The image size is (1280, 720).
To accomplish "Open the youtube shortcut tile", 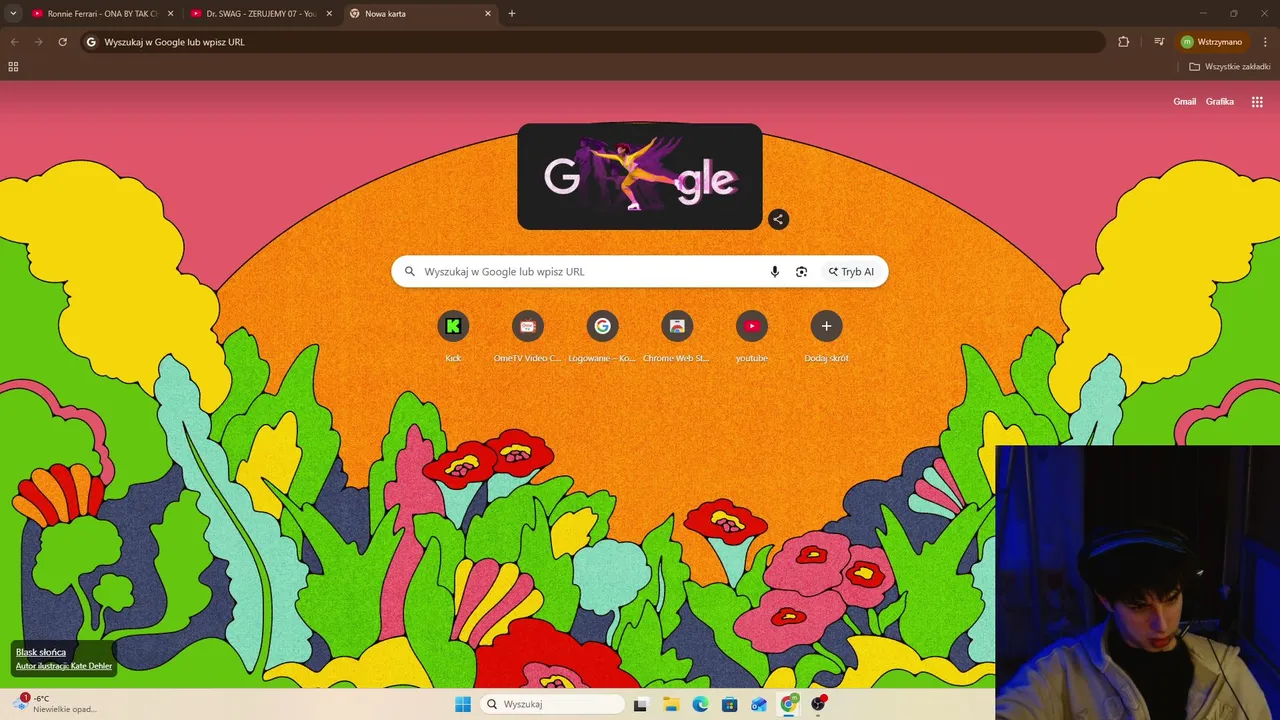I will point(752,337).
